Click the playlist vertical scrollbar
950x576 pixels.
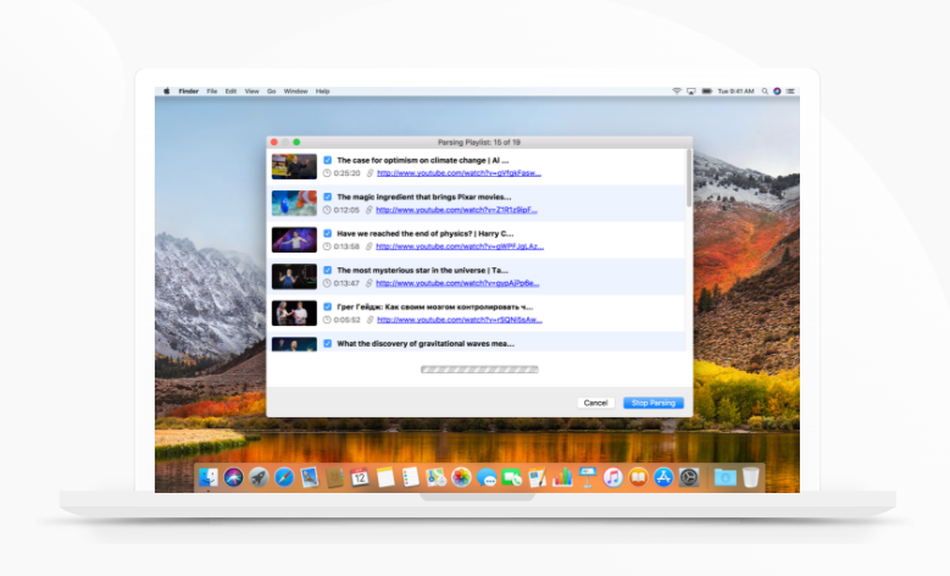click(689, 178)
